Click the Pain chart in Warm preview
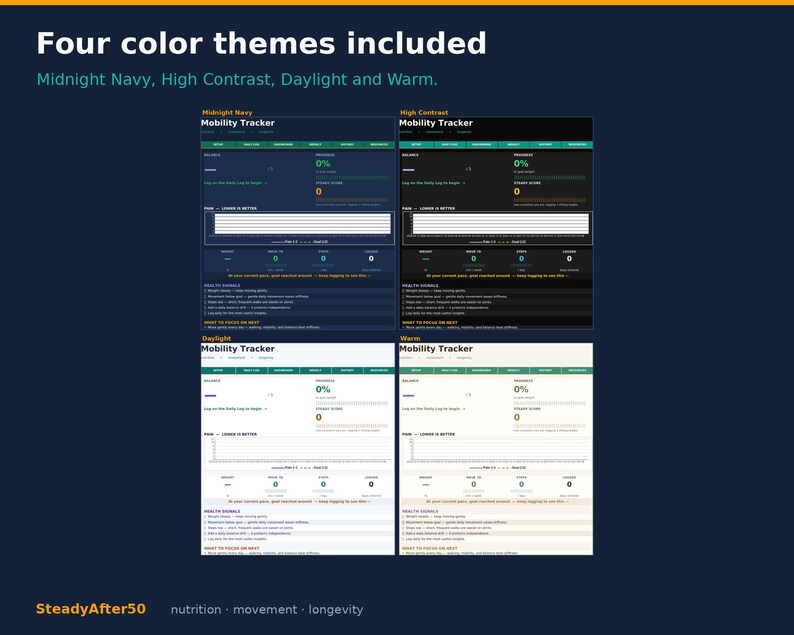This screenshot has height=635, width=794. pos(497,454)
